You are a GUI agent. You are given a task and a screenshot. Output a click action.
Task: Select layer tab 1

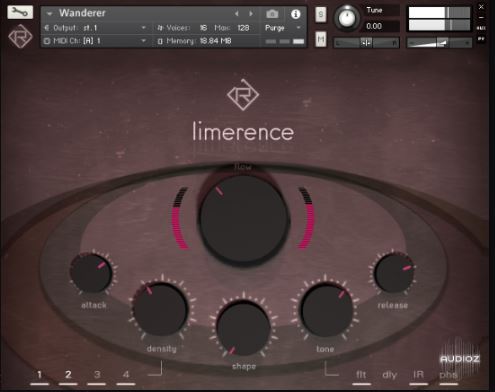(x=39, y=376)
